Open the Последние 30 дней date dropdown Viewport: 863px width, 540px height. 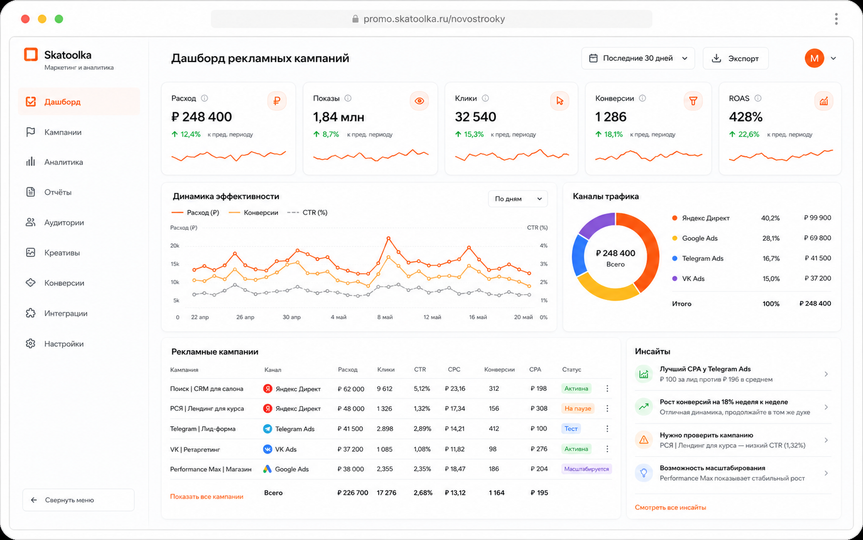[x=638, y=58]
